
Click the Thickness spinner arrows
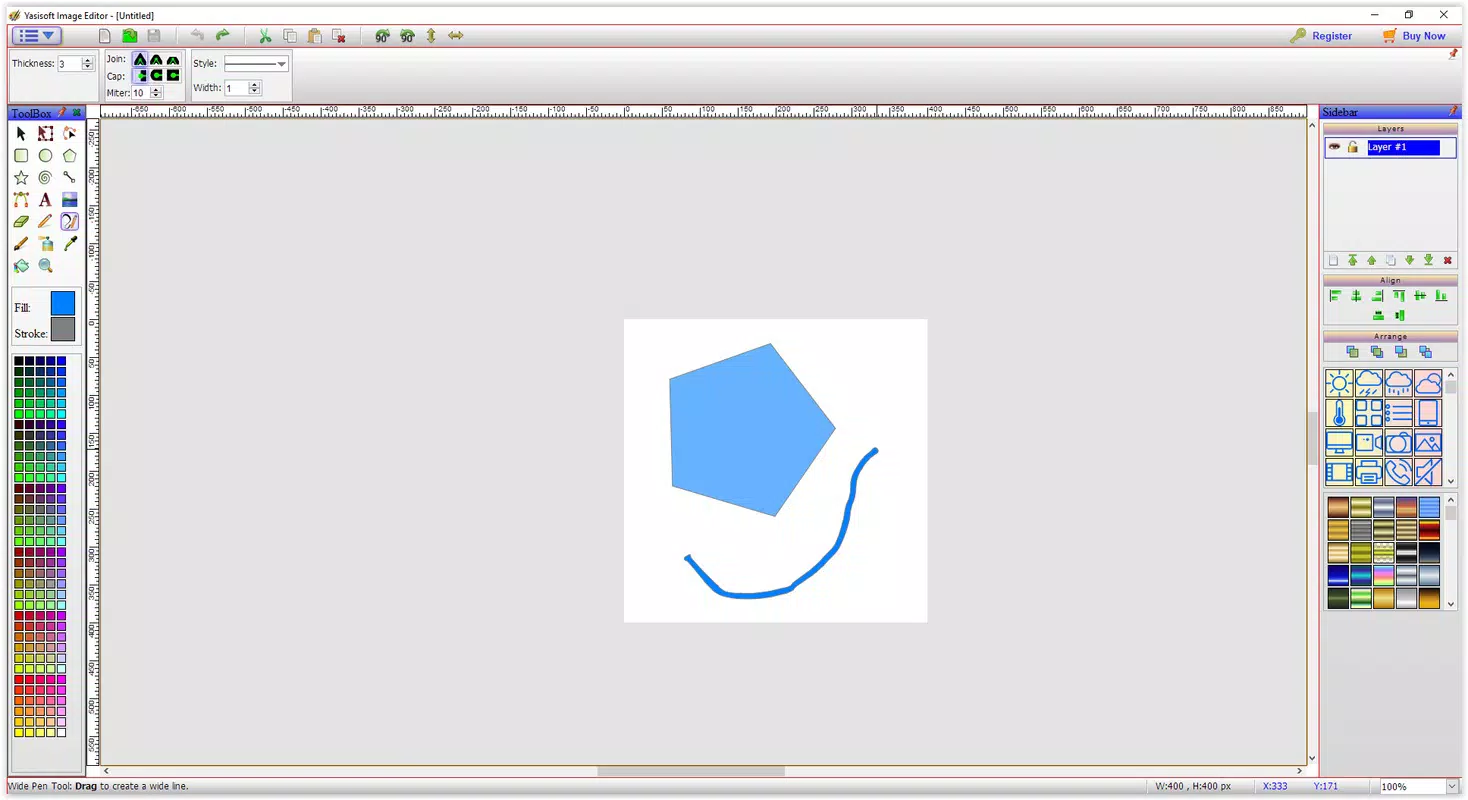point(88,64)
